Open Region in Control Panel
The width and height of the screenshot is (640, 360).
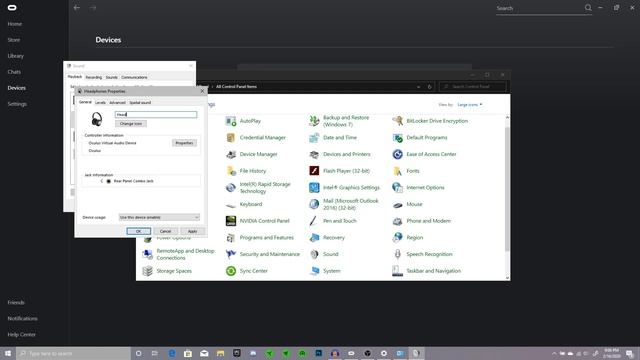click(x=407, y=238)
